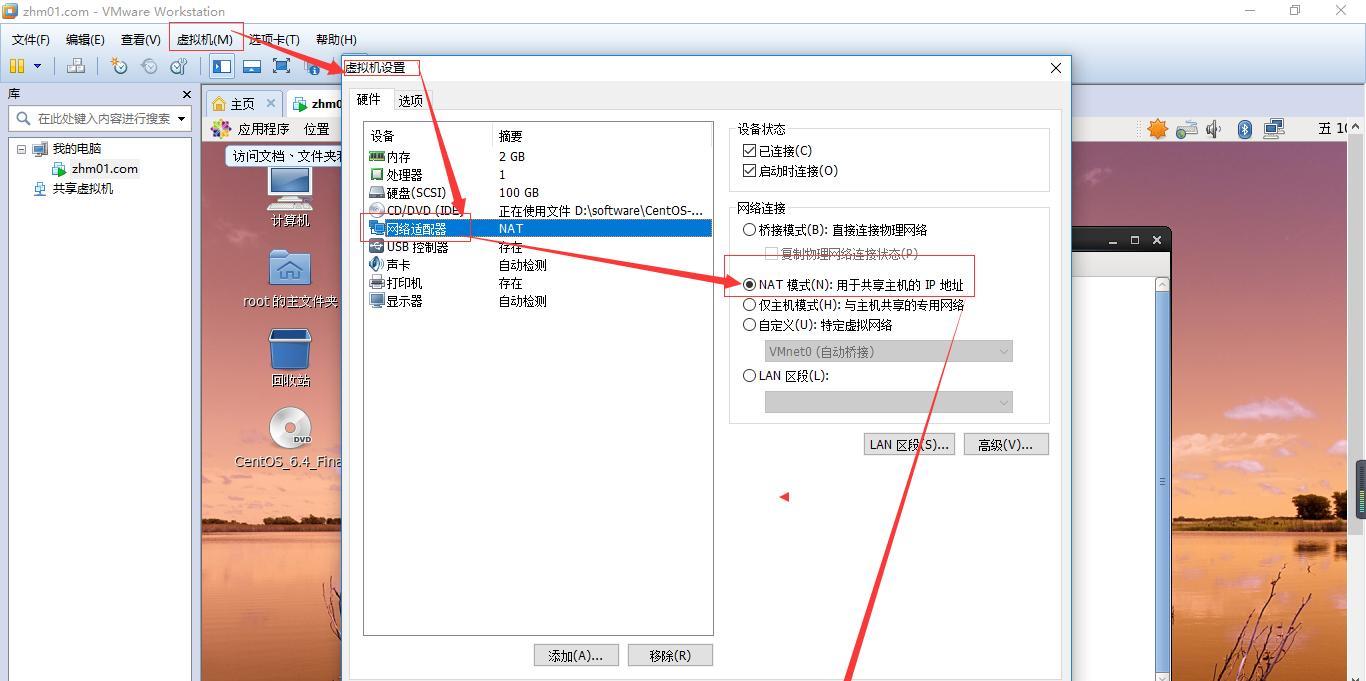Viewport: 1366px width, 681px height.
Task: Open the library search filter dropdown arrow
Action: (181, 118)
